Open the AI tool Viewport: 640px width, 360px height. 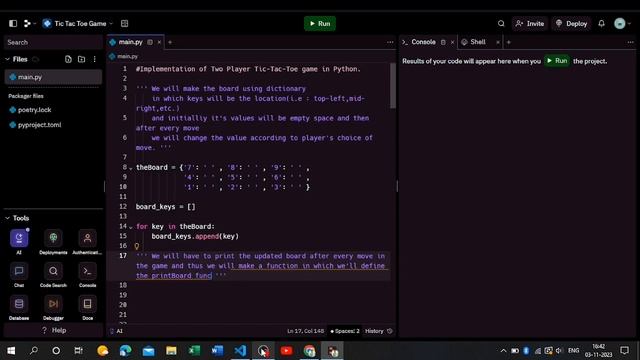pyautogui.click(x=19, y=242)
